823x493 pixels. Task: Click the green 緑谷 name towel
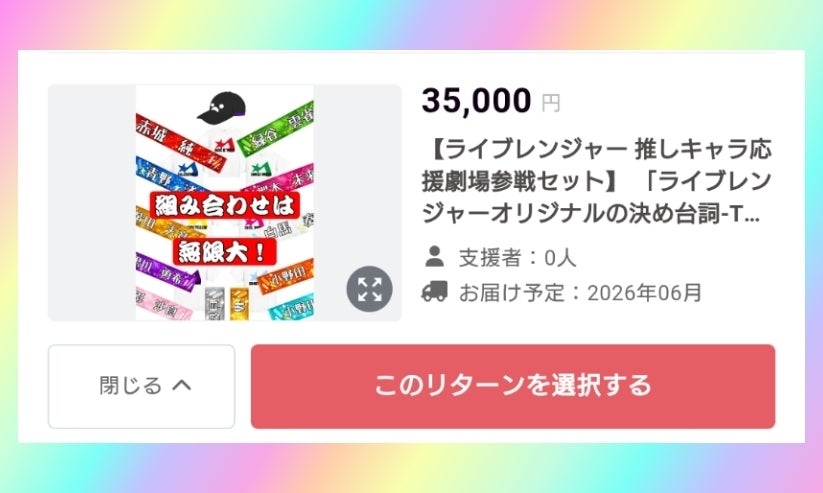click(x=276, y=131)
